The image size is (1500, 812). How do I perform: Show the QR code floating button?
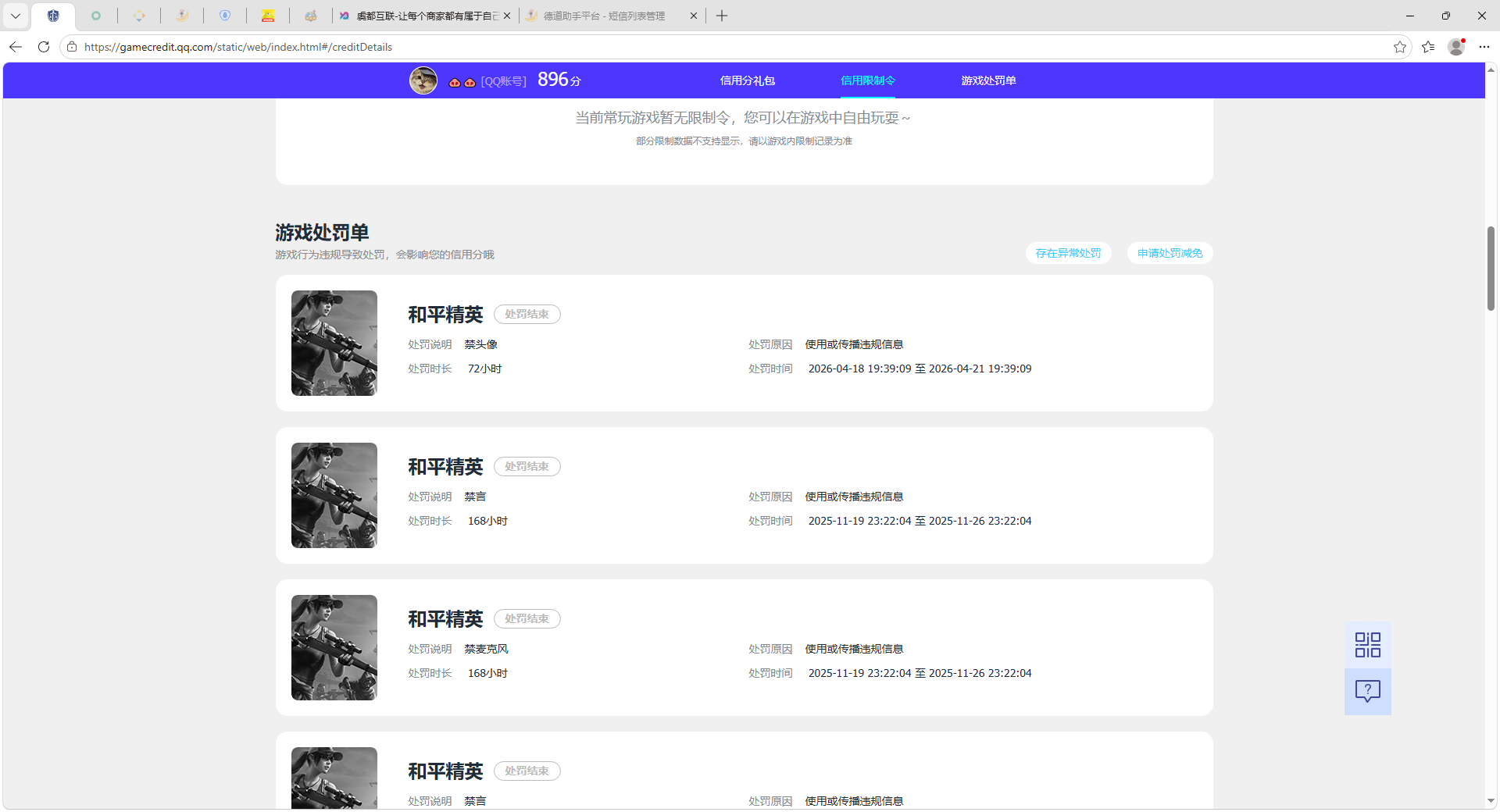click(x=1367, y=645)
